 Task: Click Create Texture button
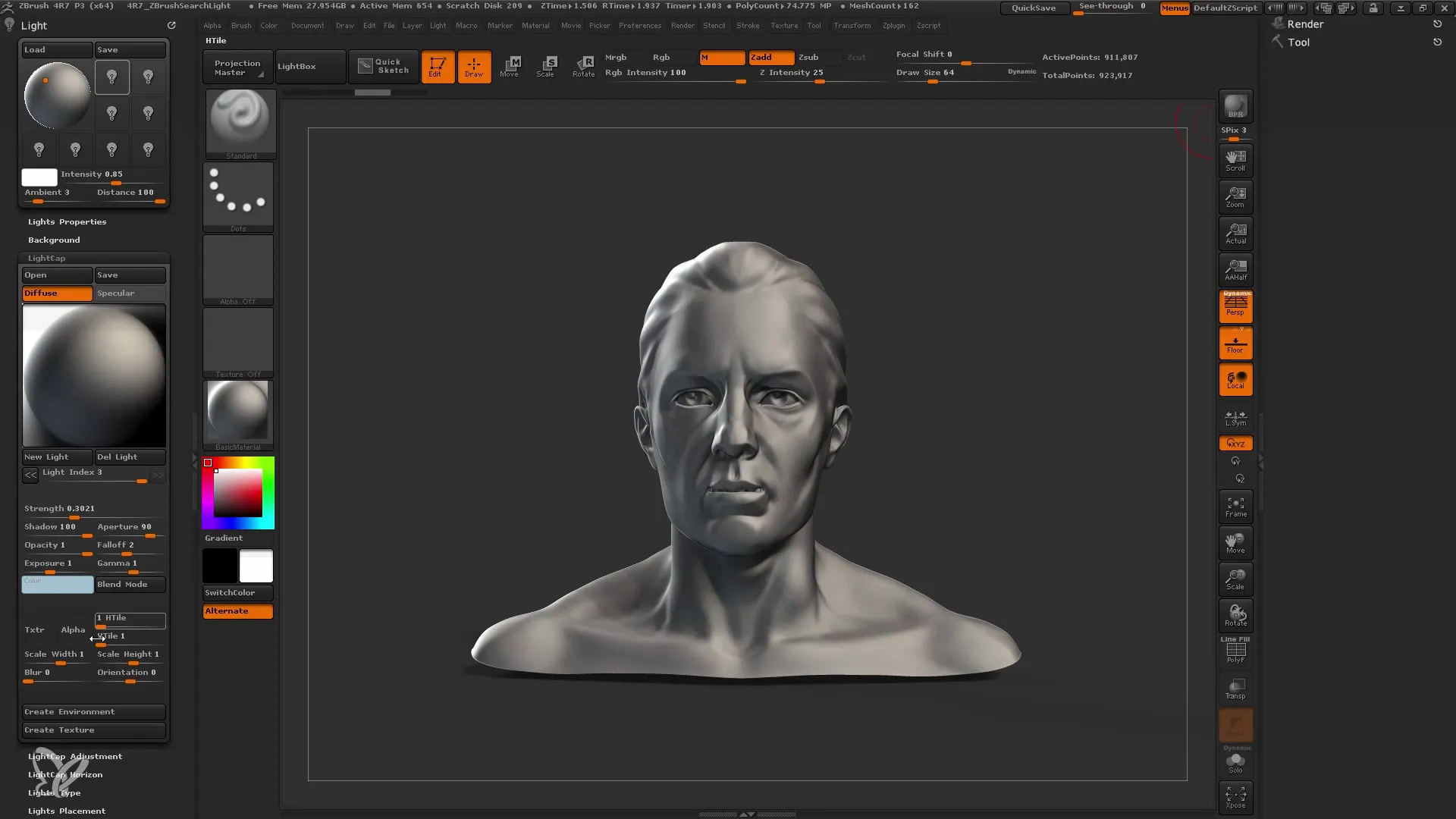tap(93, 730)
